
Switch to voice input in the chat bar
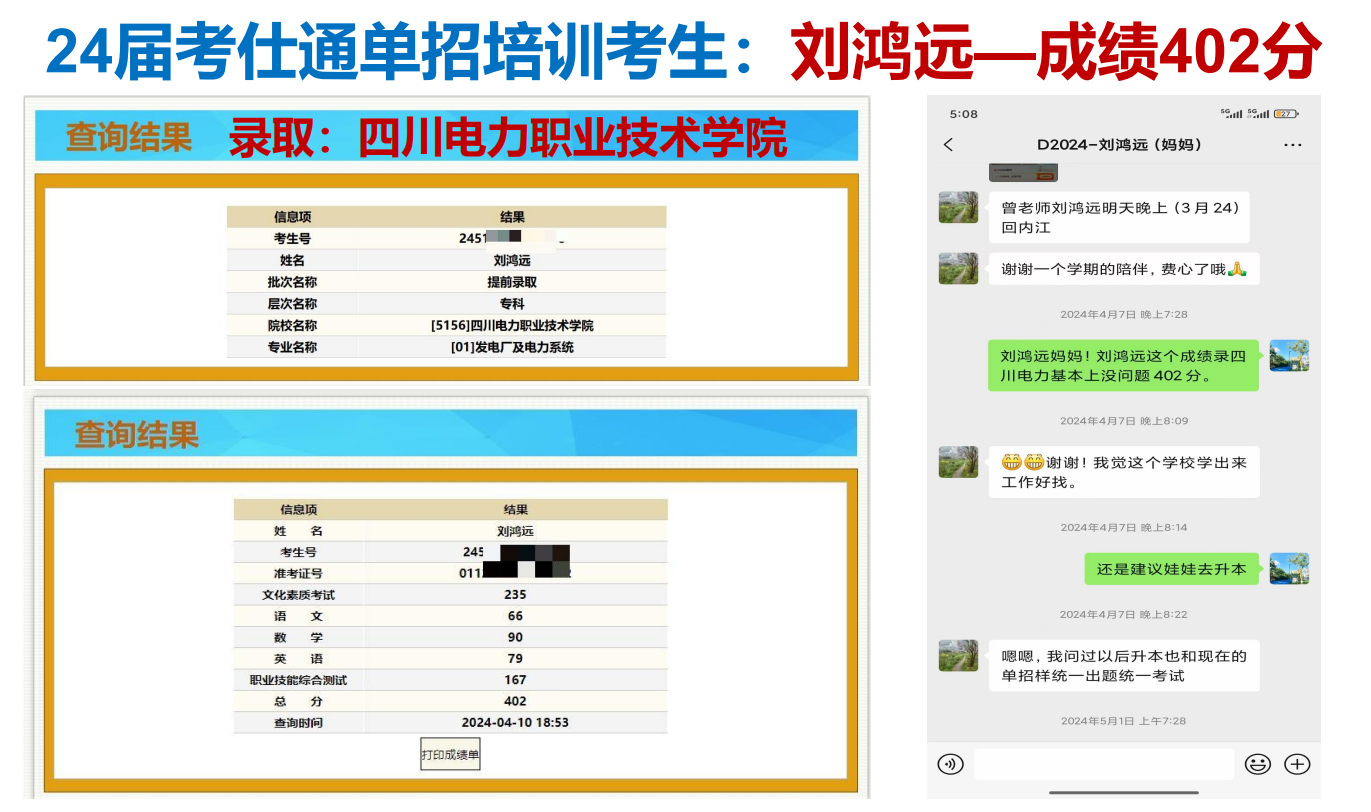point(950,764)
